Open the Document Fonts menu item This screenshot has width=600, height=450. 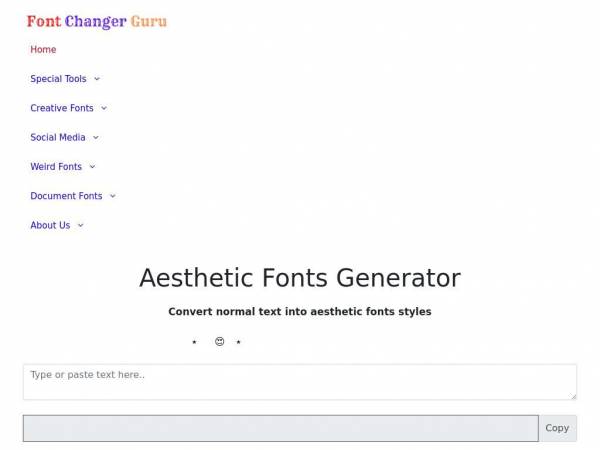pyautogui.click(x=66, y=196)
